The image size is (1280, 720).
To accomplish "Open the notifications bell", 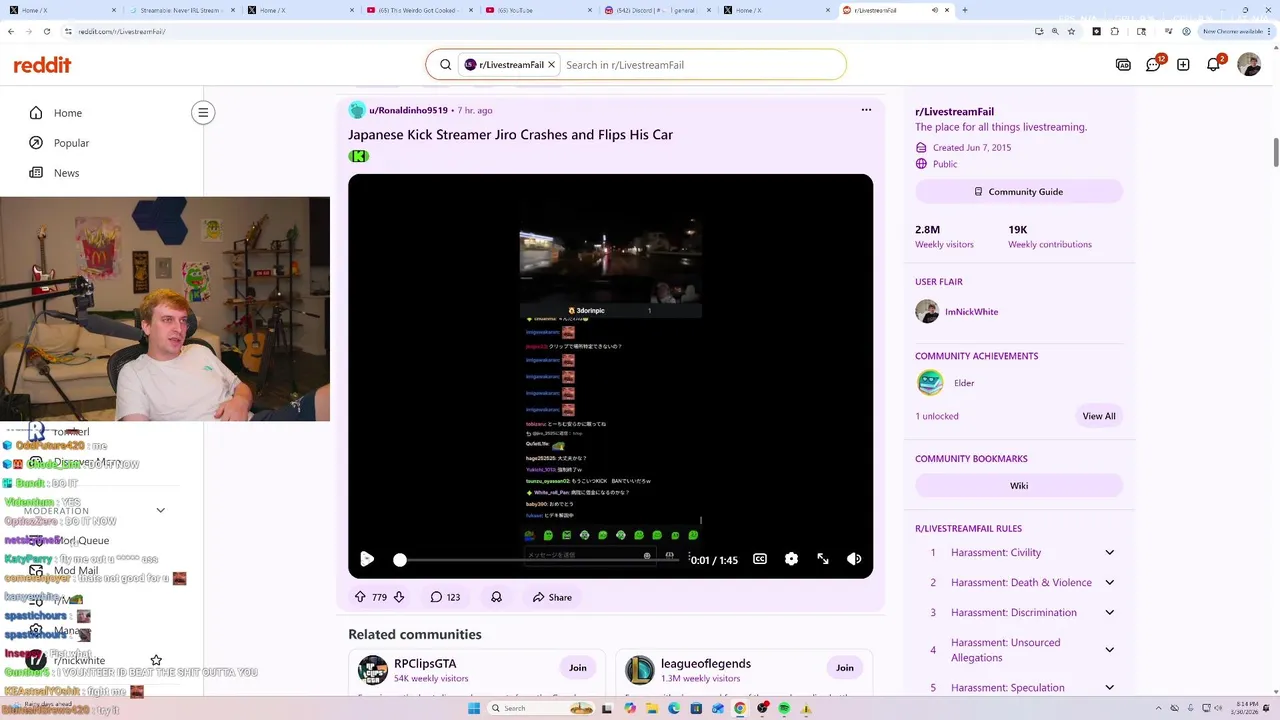I will pos(1213,65).
